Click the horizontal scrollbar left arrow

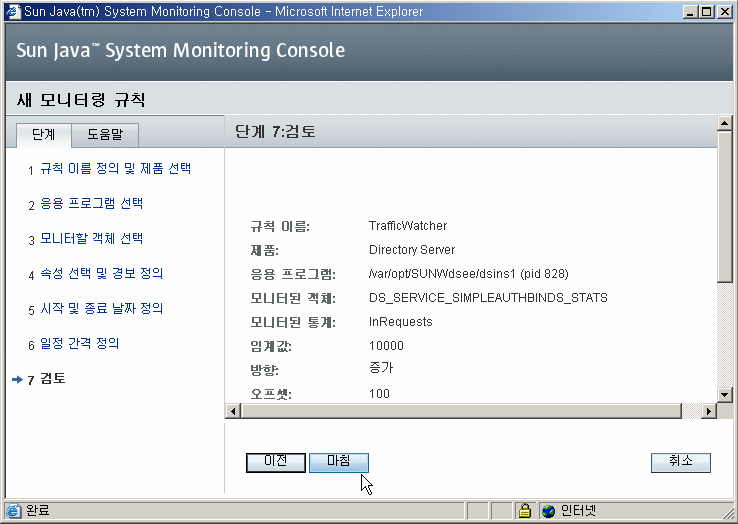[x=233, y=411]
